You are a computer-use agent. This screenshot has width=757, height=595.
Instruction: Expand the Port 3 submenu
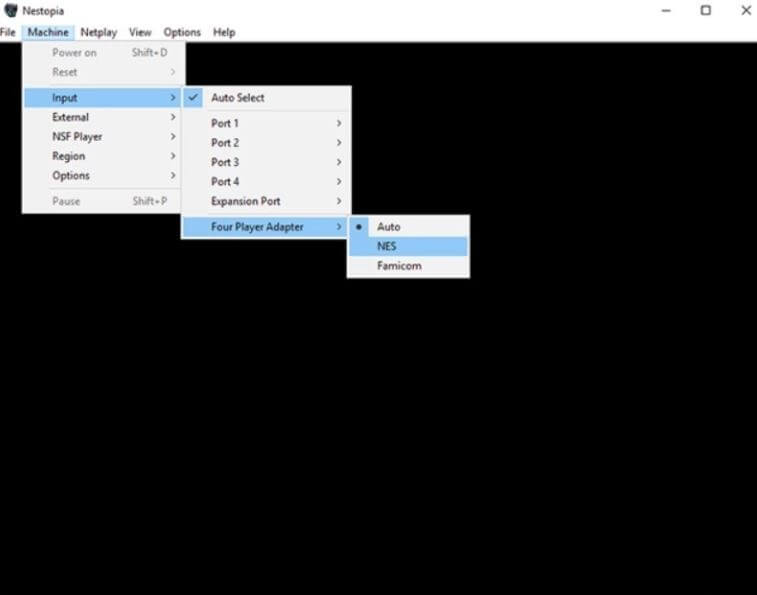(266, 162)
